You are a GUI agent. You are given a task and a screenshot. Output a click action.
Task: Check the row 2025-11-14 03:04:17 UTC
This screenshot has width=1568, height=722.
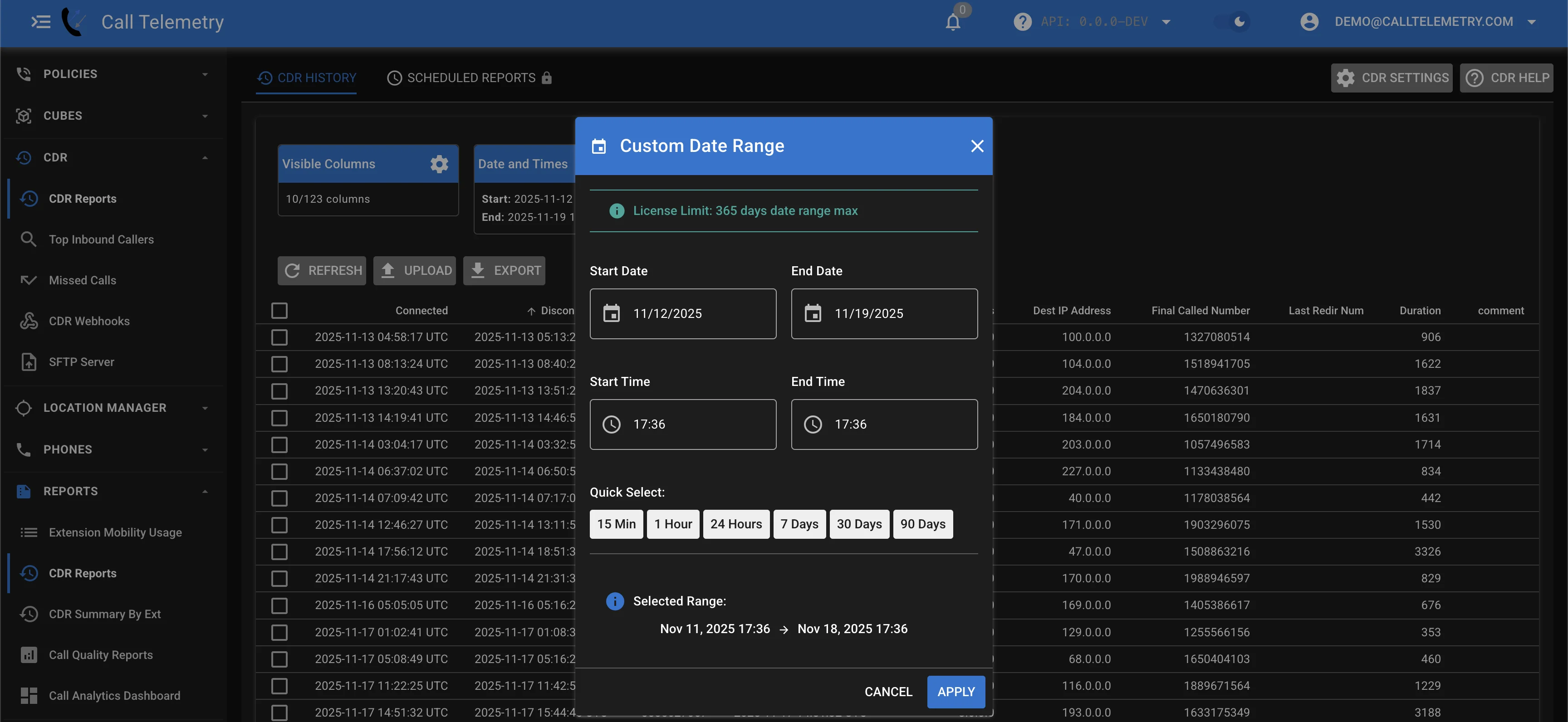tap(279, 444)
